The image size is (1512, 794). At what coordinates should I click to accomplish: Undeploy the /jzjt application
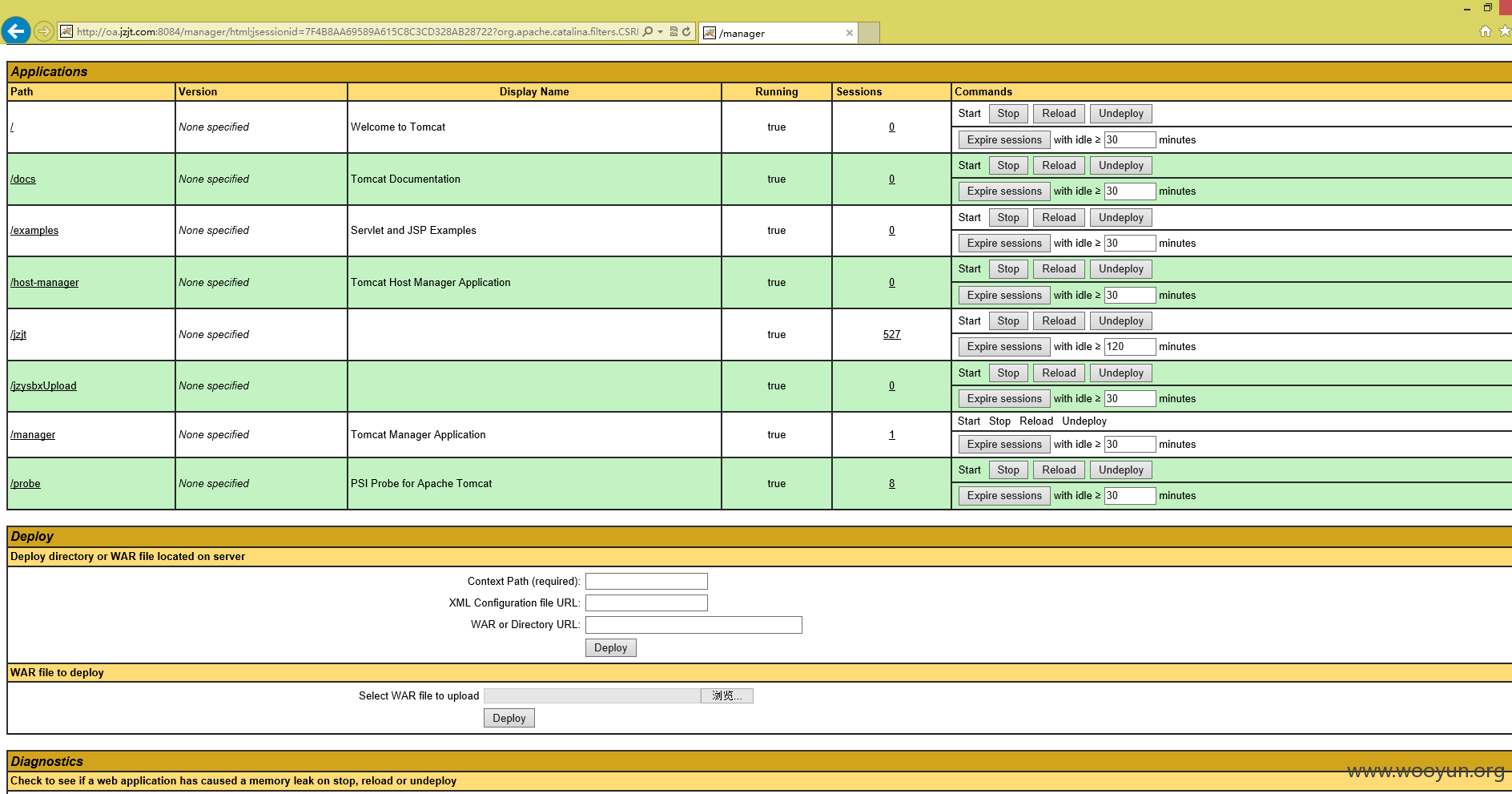point(1121,321)
